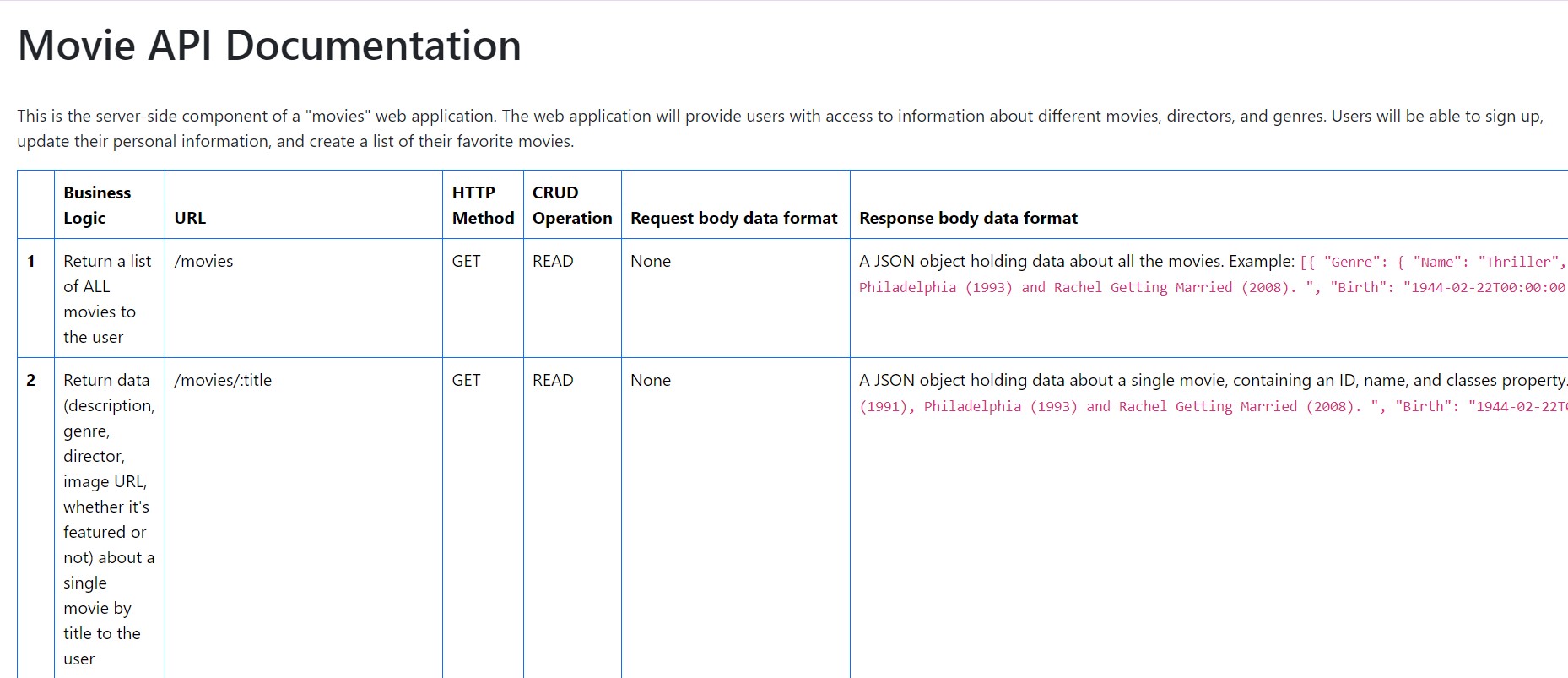
Task: Click the 'Return a list of ALL movies' cell
Action: click(x=110, y=299)
